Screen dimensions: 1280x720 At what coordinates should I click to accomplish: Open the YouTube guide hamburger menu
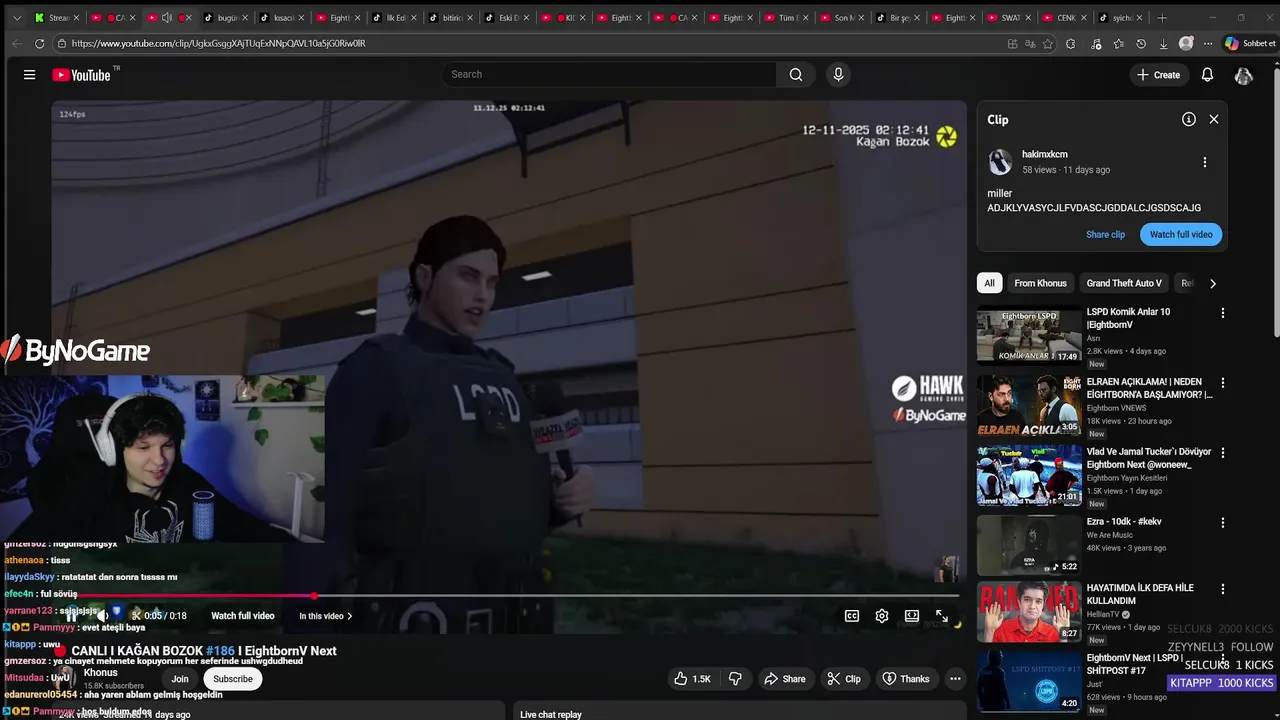29,75
